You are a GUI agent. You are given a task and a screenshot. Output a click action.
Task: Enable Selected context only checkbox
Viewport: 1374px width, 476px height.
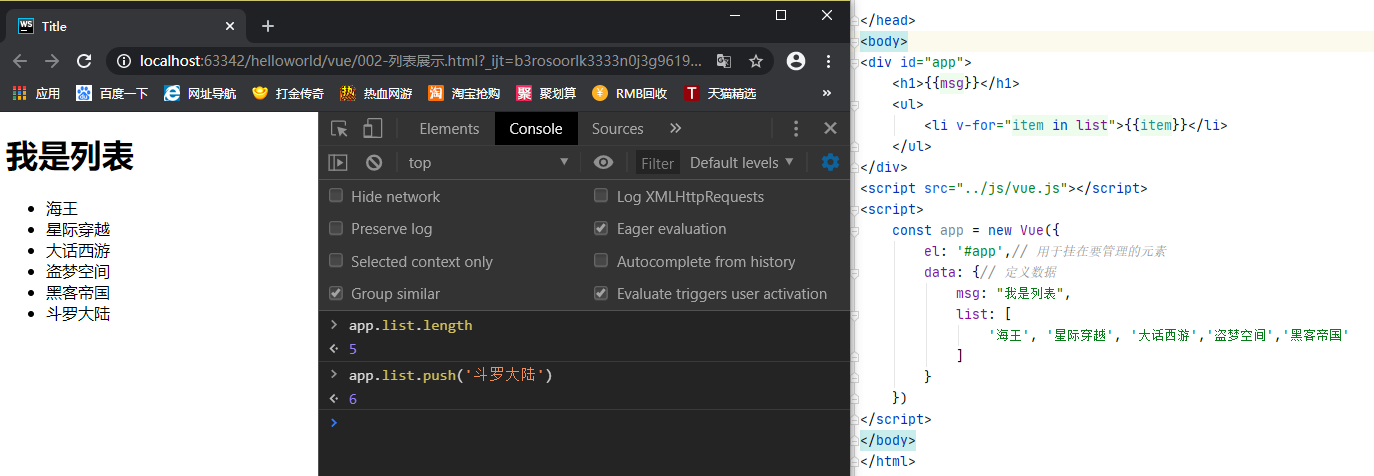336,261
